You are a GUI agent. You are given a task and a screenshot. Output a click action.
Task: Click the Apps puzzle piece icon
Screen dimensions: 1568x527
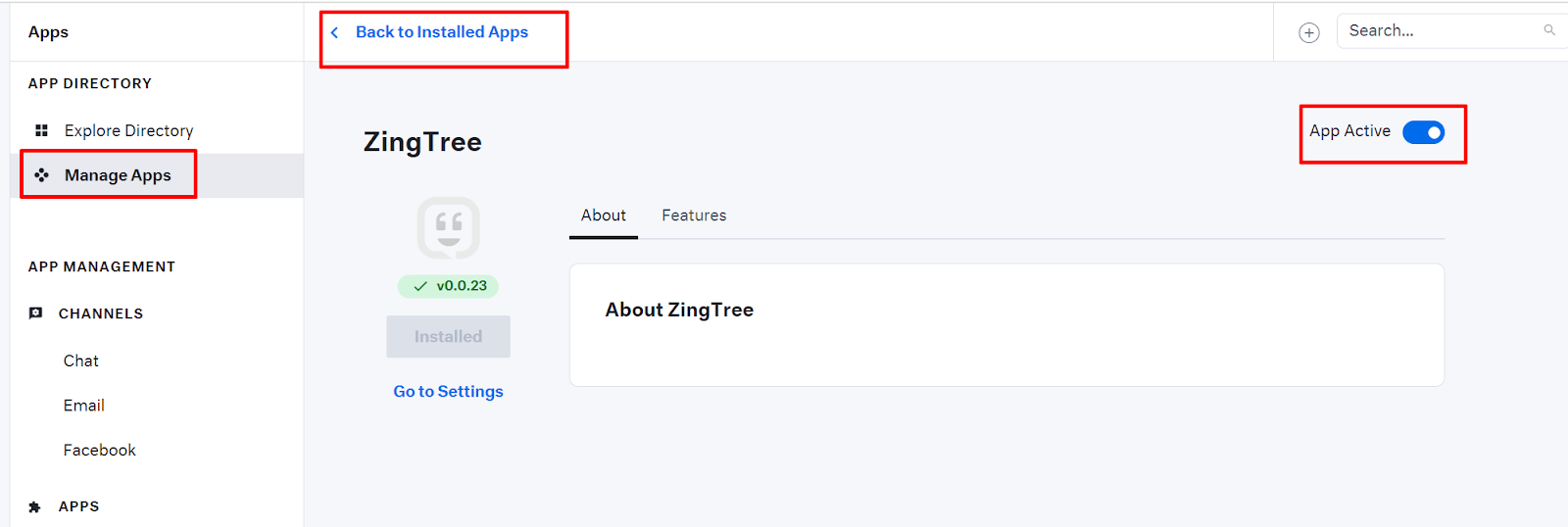pyautogui.click(x=35, y=506)
